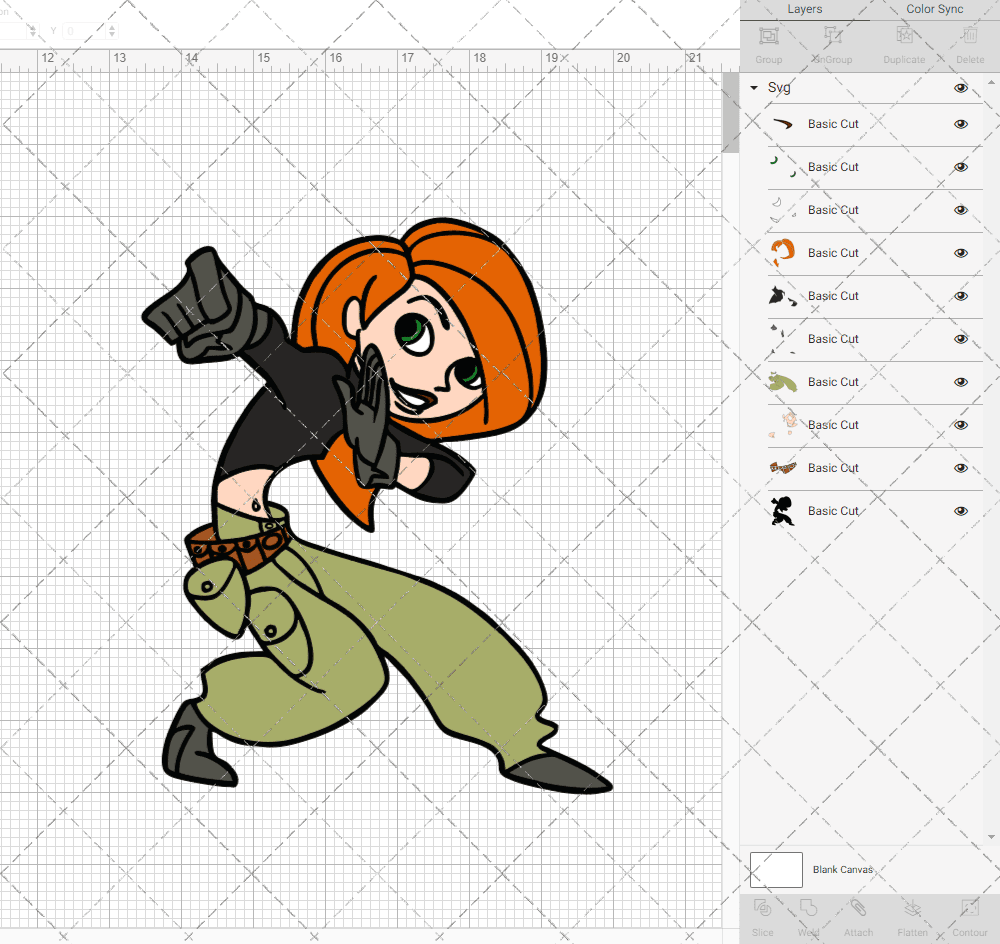This screenshot has width=1000, height=944.
Task: Hide the orange hair Basic Cut layer
Action: pyautogui.click(x=961, y=253)
